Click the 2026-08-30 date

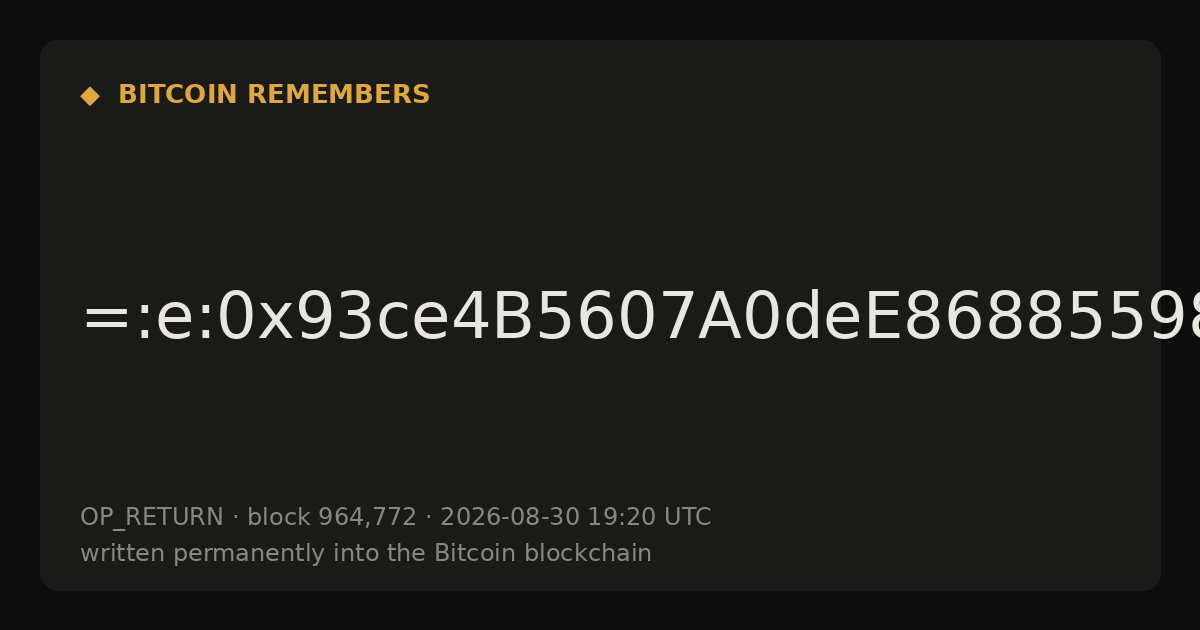[x=510, y=518]
